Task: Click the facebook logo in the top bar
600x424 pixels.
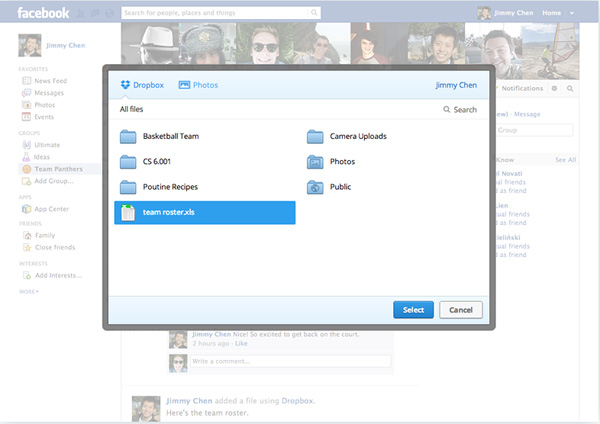Action: pos(43,13)
